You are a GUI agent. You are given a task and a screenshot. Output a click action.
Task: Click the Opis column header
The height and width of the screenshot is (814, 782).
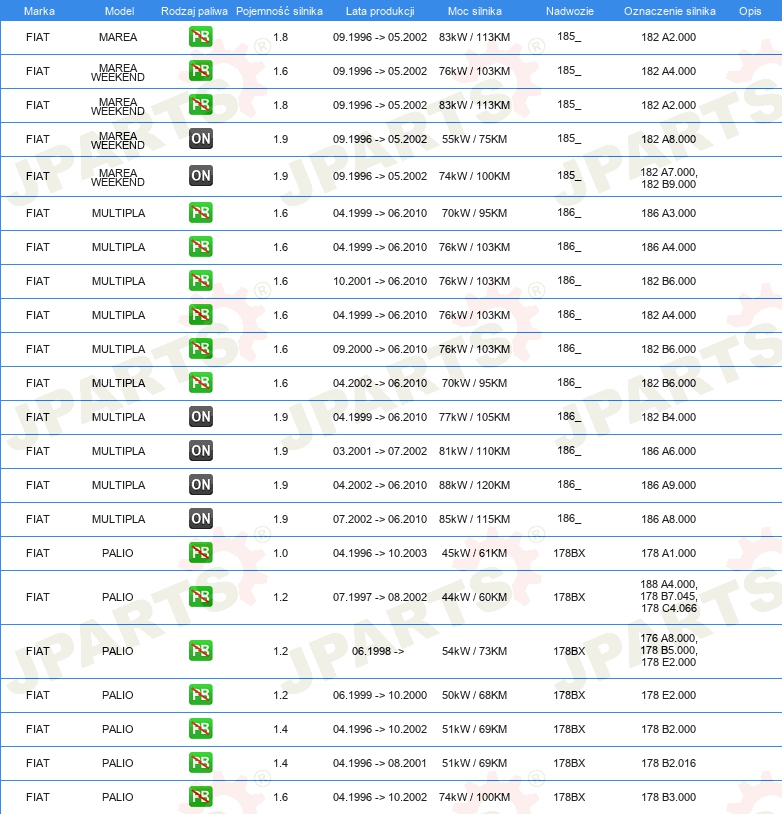(x=750, y=11)
